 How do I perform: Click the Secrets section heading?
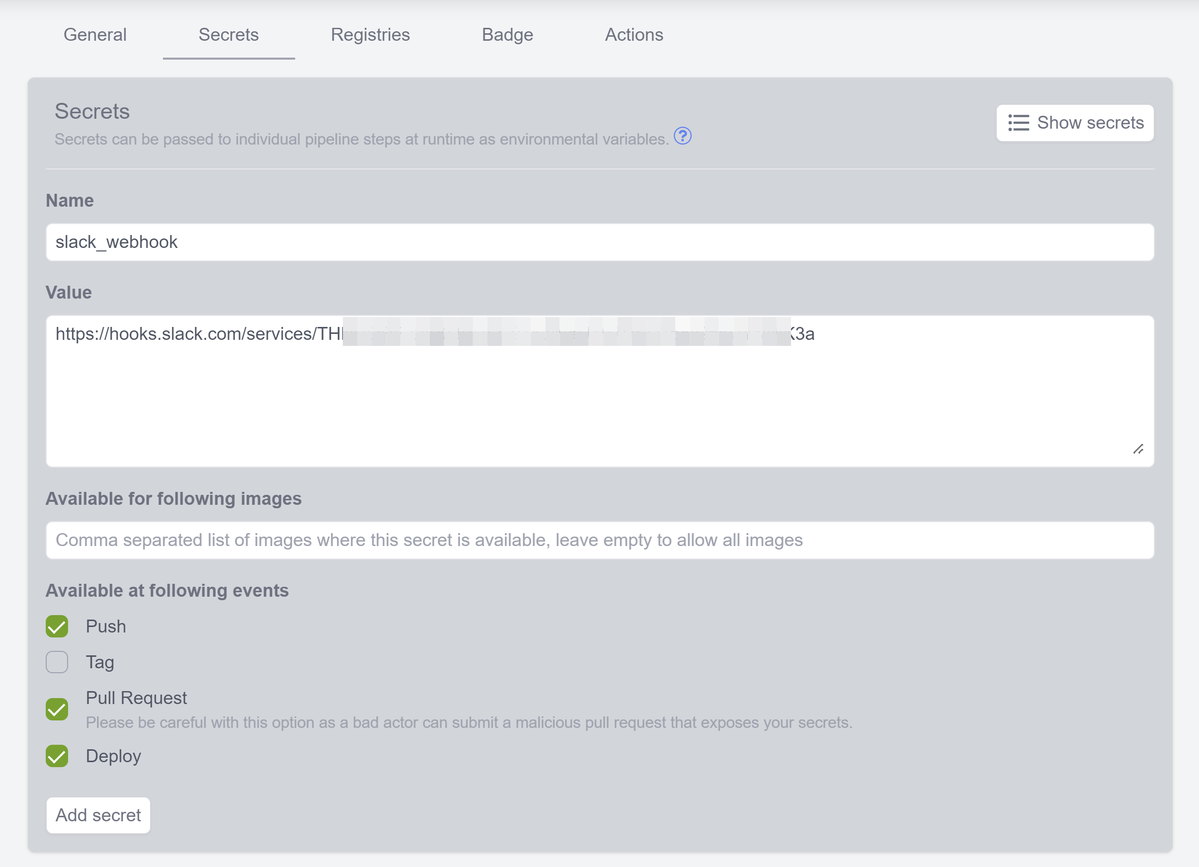click(92, 112)
